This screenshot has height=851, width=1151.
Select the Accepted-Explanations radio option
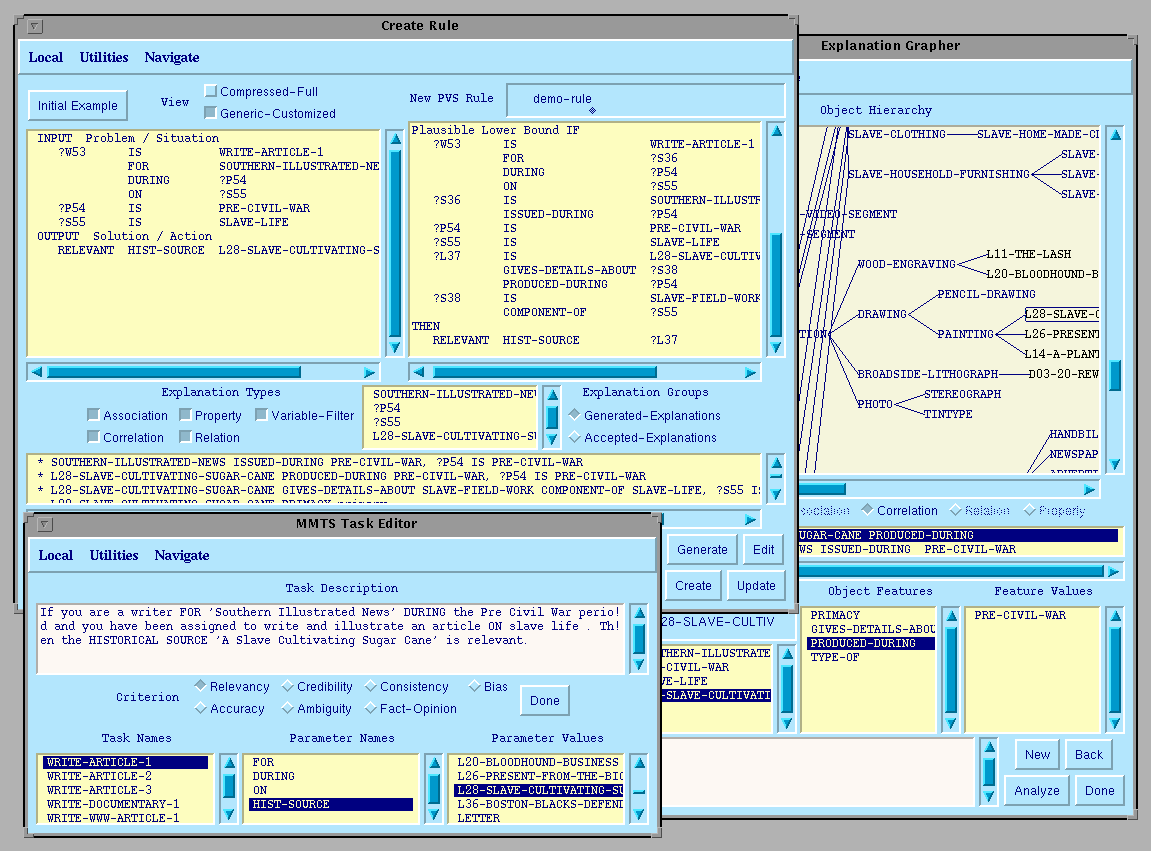574,437
